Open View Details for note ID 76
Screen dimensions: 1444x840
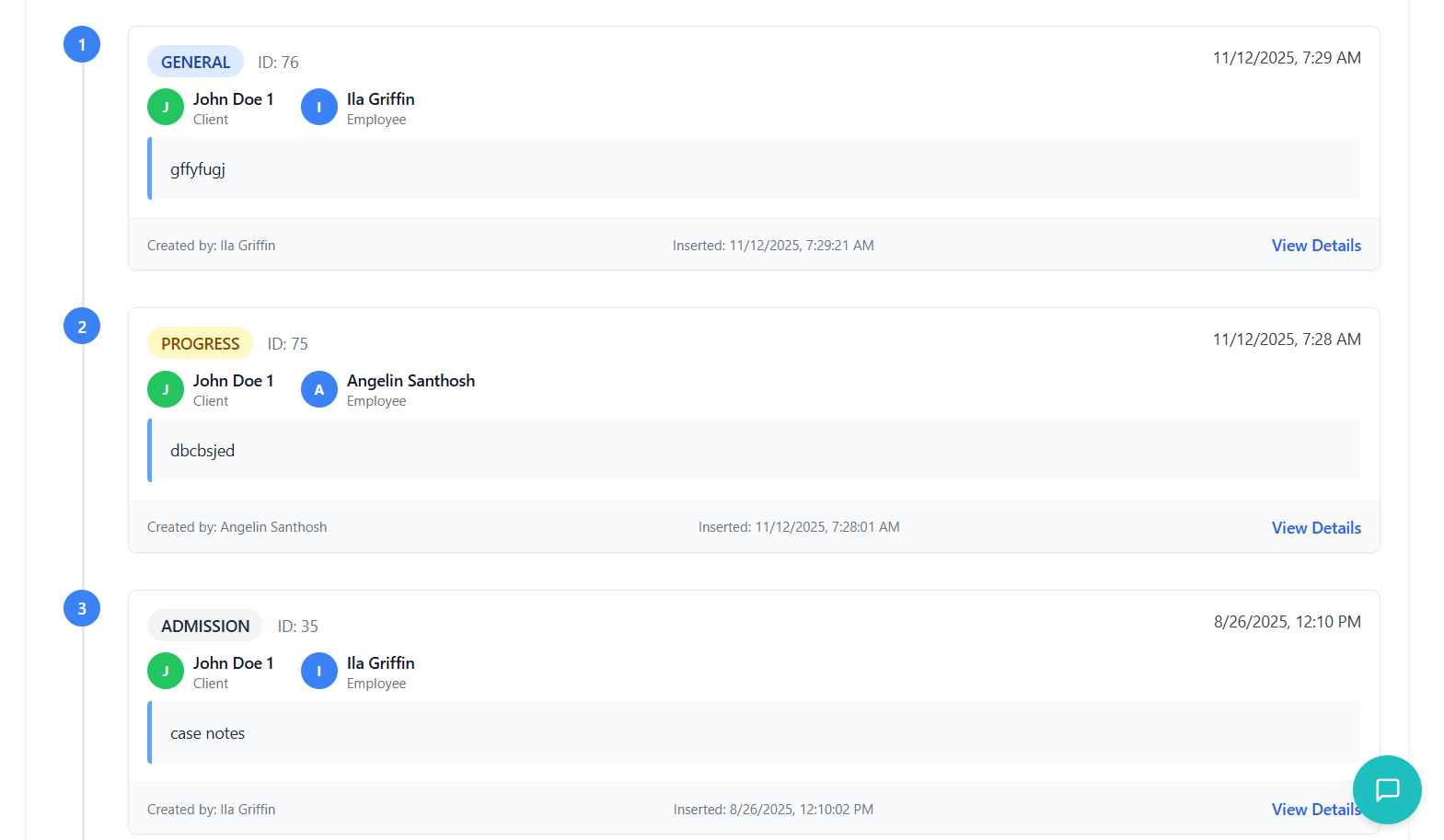[1316, 246]
